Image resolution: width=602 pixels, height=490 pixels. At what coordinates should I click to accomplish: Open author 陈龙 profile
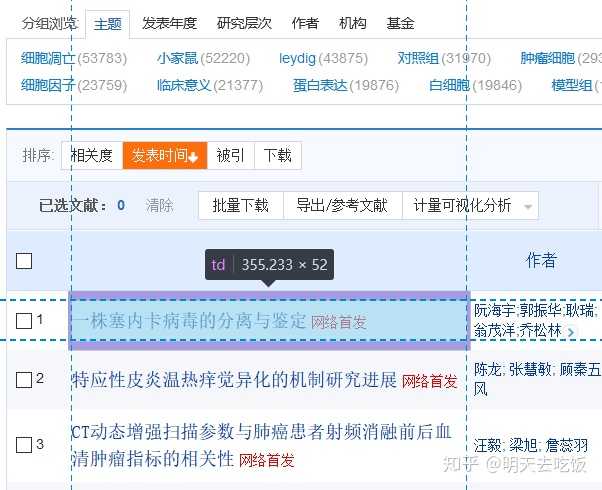click(488, 370)
